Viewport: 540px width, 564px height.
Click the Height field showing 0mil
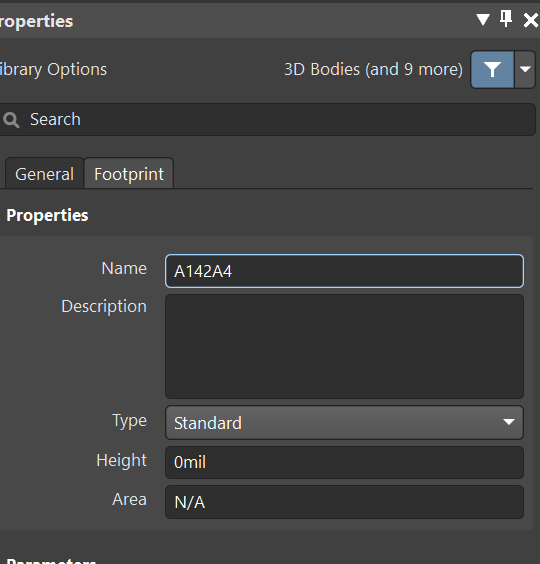pos(344,462)
